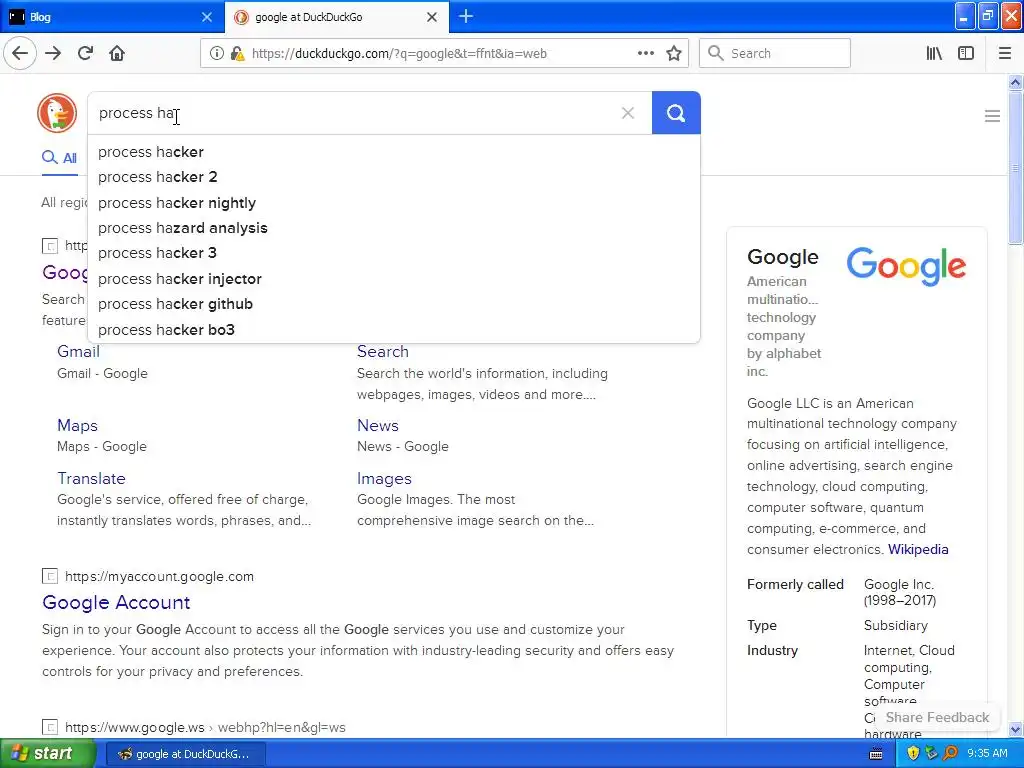Screen dimensions: 1024x768
Task: Click the page scrollbar down arrow
Action: pyautogui.click(x=1015, y=729)
